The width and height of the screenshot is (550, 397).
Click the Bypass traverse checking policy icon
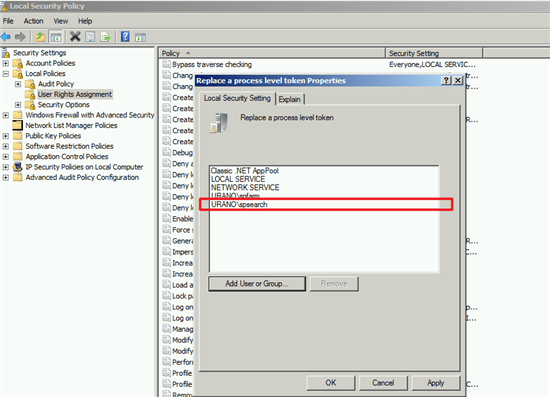pyautogui.click(x=167, y=64)
